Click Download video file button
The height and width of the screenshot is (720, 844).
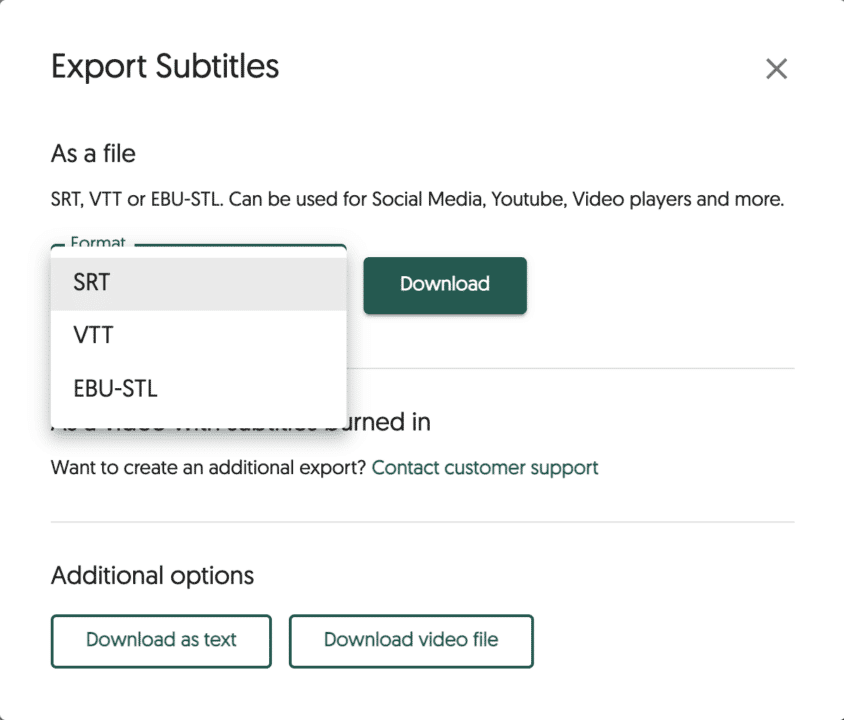pos(411,641)
